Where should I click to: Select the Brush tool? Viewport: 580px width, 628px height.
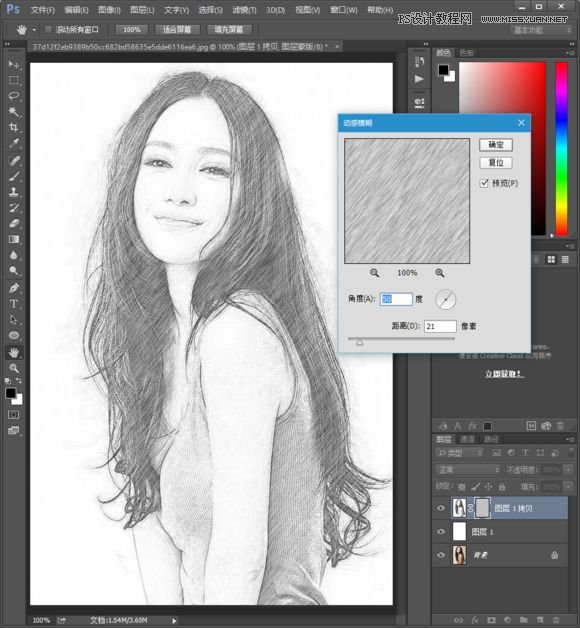(14, 176)
